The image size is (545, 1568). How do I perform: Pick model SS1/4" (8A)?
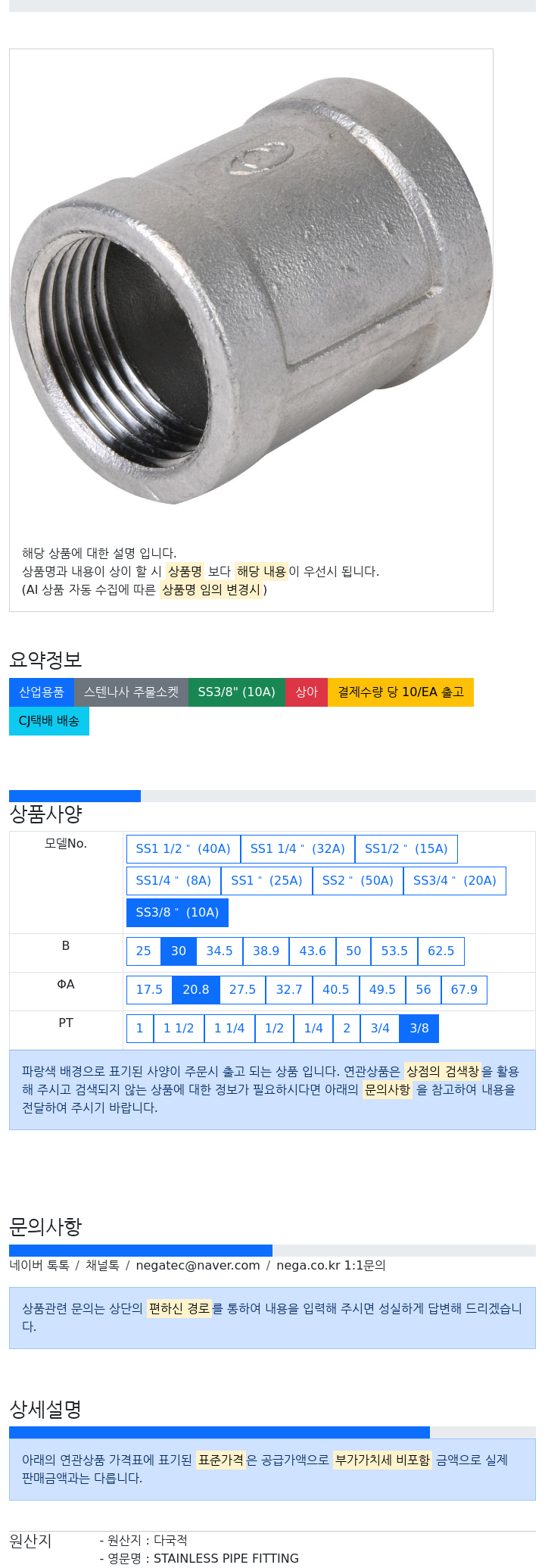(x=173, y=880)
